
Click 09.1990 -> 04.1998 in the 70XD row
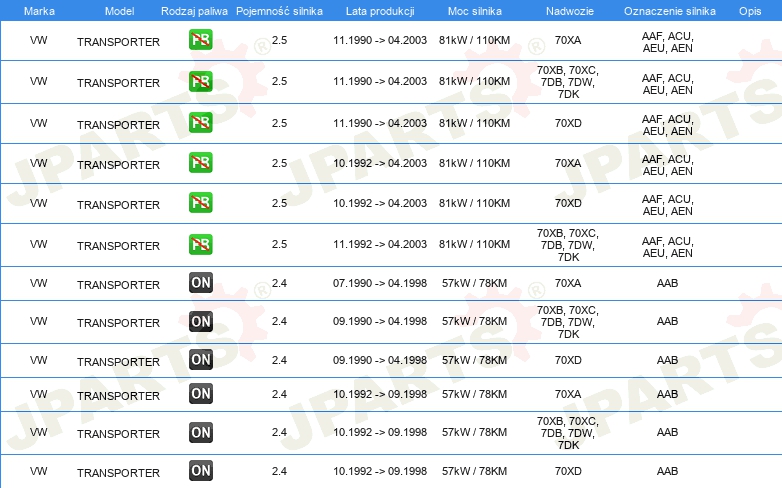tap(380, 360)
